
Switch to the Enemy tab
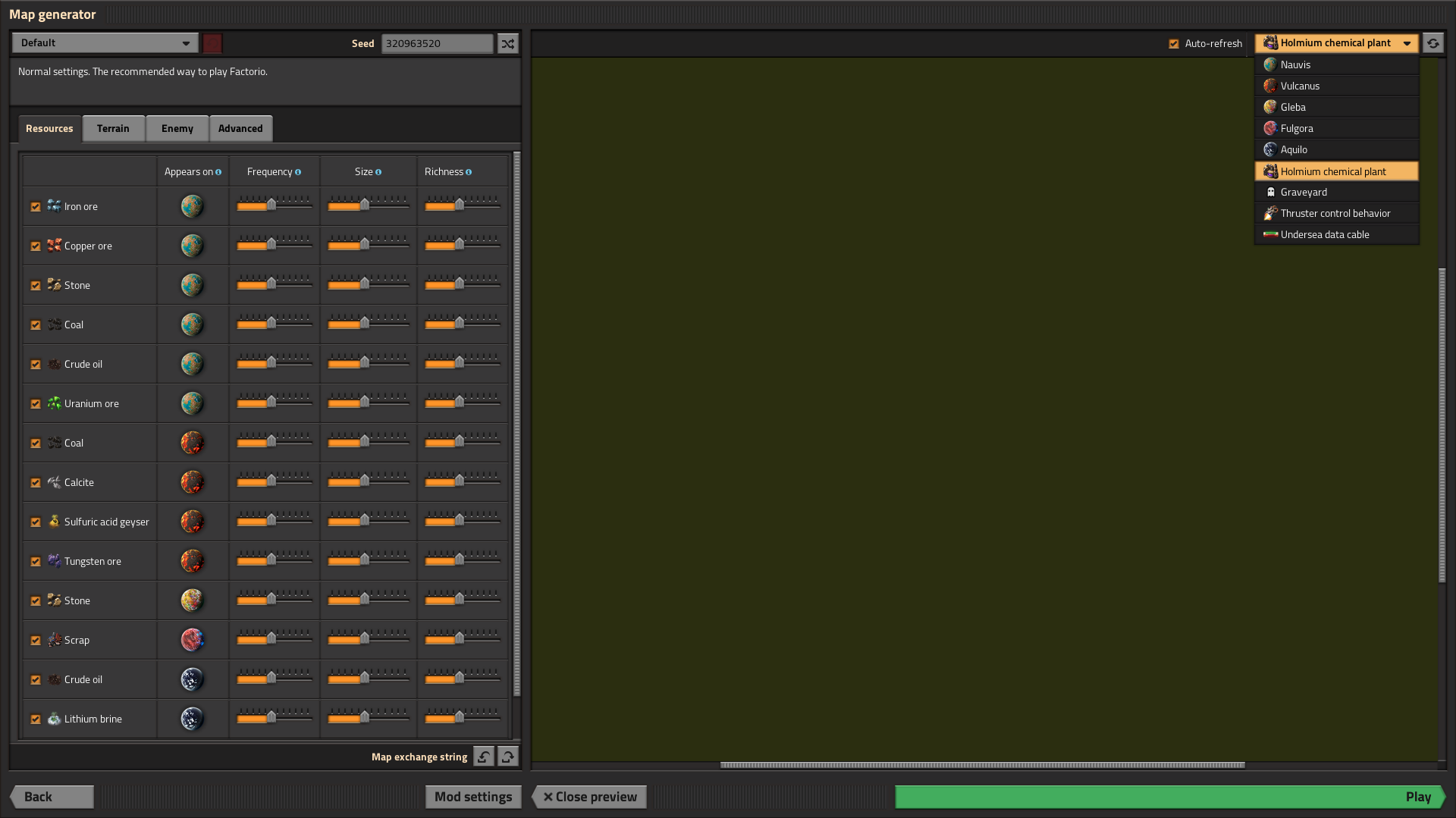(x=177, y=129)
